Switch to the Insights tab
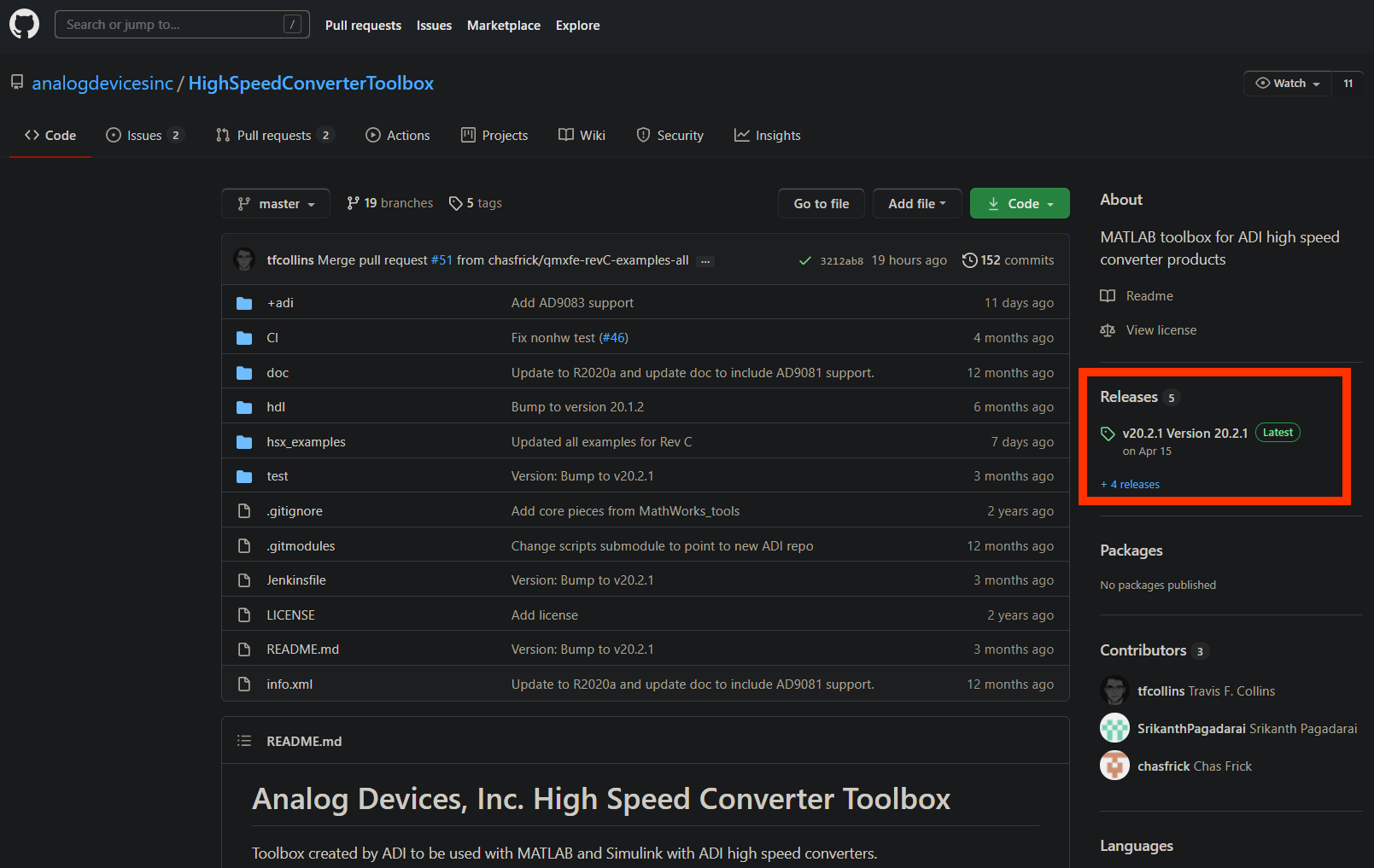 [x=768, y=135]
